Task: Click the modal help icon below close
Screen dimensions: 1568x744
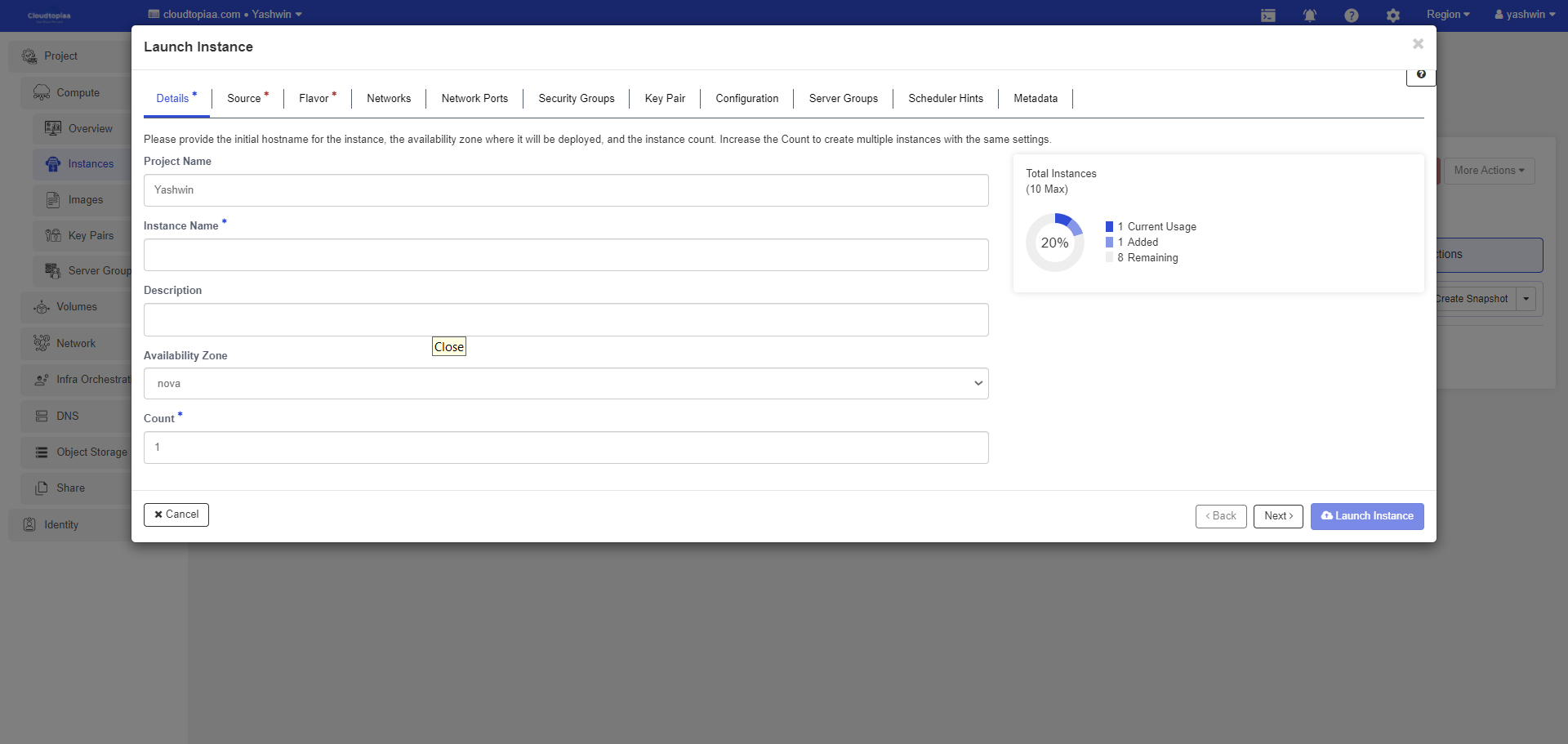Action: (1420, 75)
